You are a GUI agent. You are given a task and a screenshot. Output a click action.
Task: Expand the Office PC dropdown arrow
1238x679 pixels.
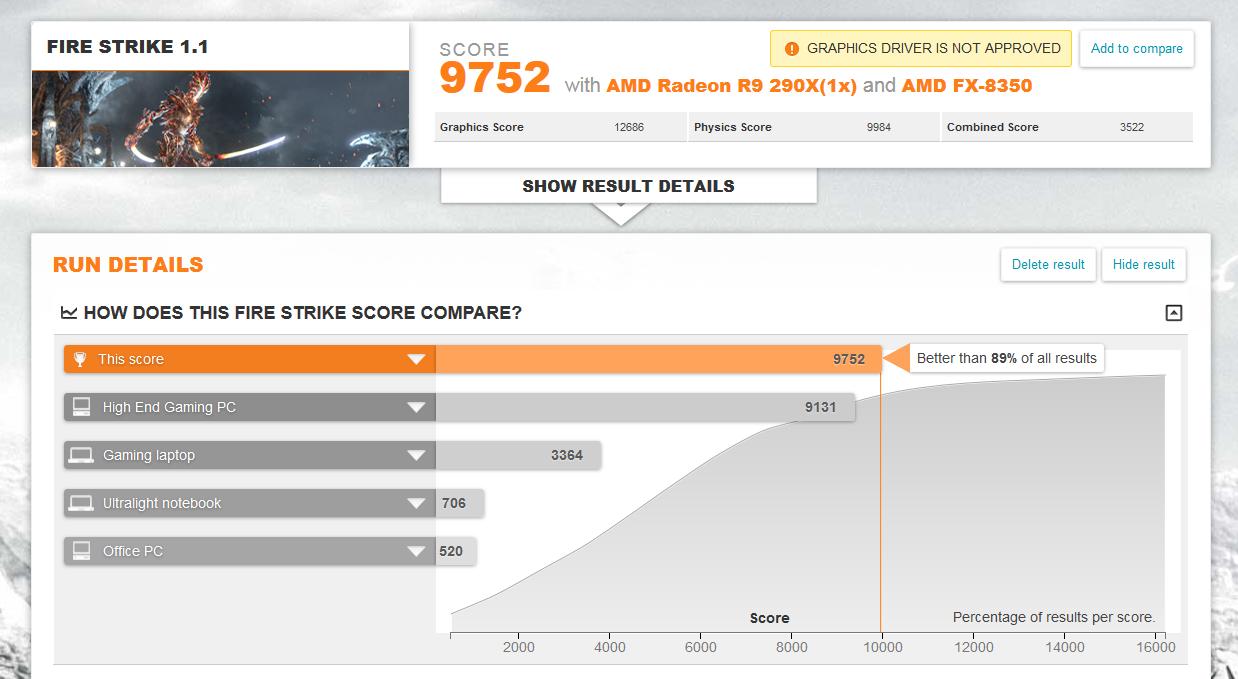[x=417, y=552]
